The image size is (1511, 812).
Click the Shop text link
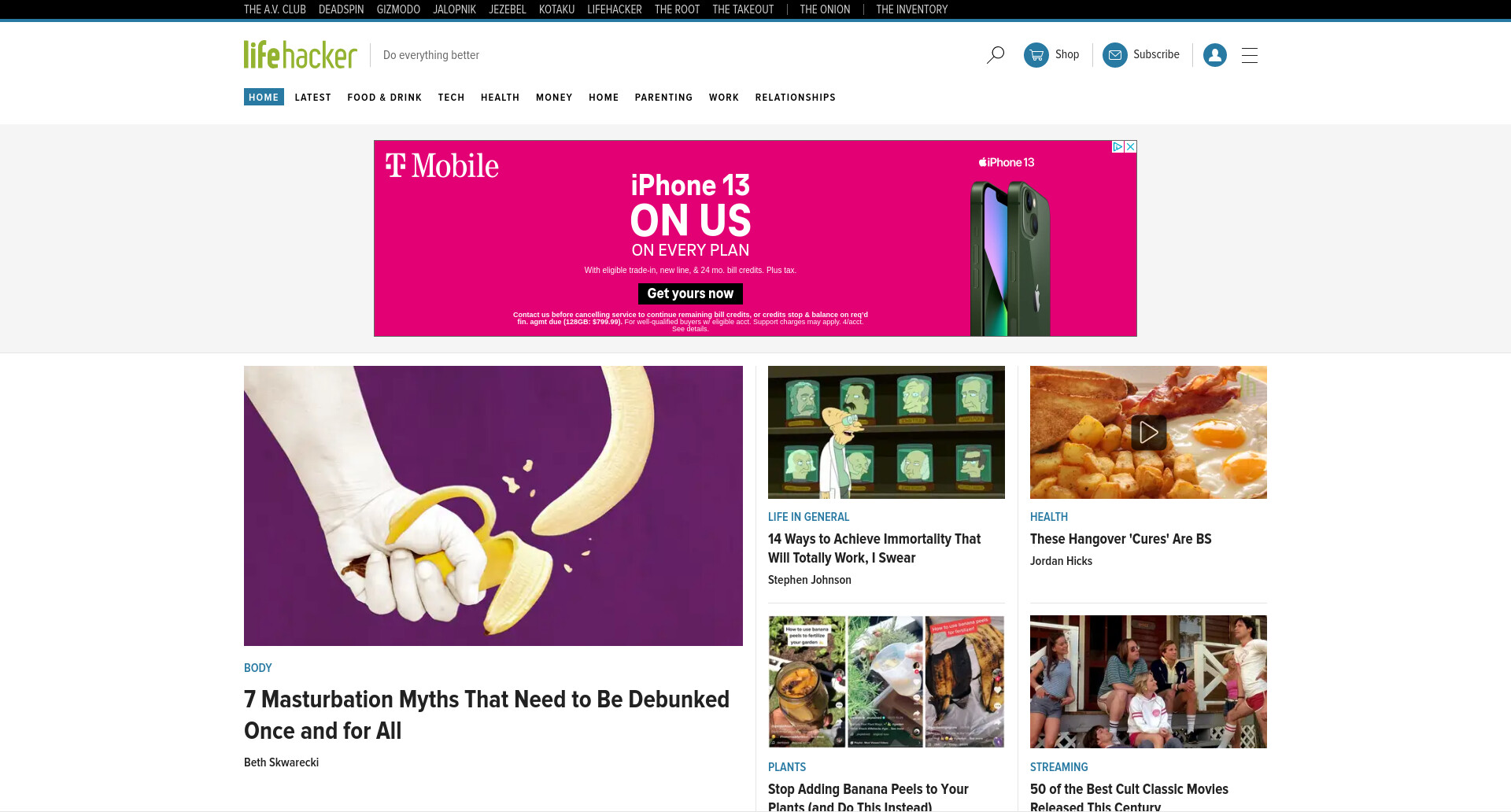tap(1067, 54)
